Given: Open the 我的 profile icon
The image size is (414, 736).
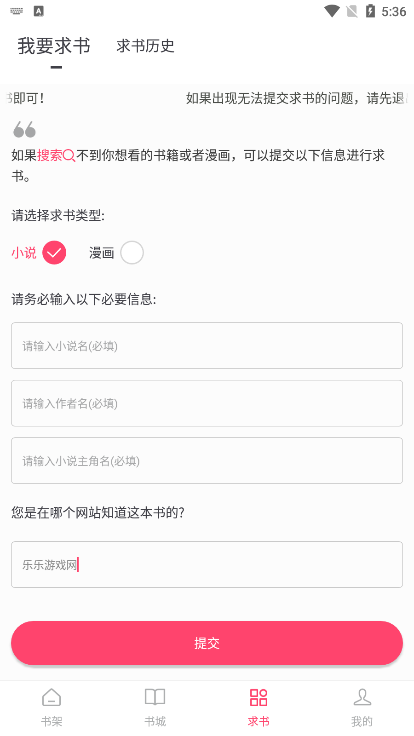Looking at the screenshot, I should tap(362, 698).
